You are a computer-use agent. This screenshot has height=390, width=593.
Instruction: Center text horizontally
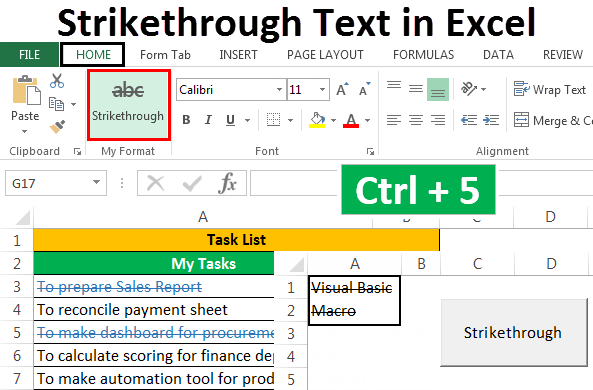(416, 120)
